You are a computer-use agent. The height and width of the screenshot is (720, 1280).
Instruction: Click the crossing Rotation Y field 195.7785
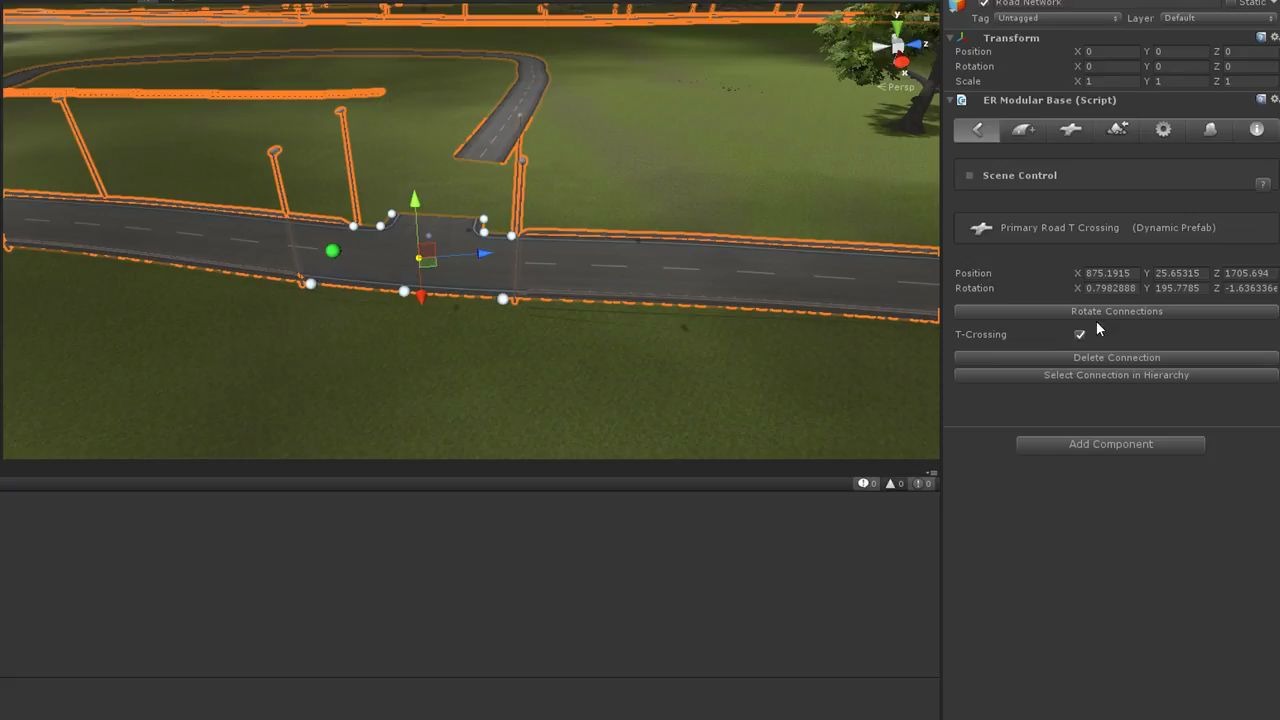click(1182, 288)
